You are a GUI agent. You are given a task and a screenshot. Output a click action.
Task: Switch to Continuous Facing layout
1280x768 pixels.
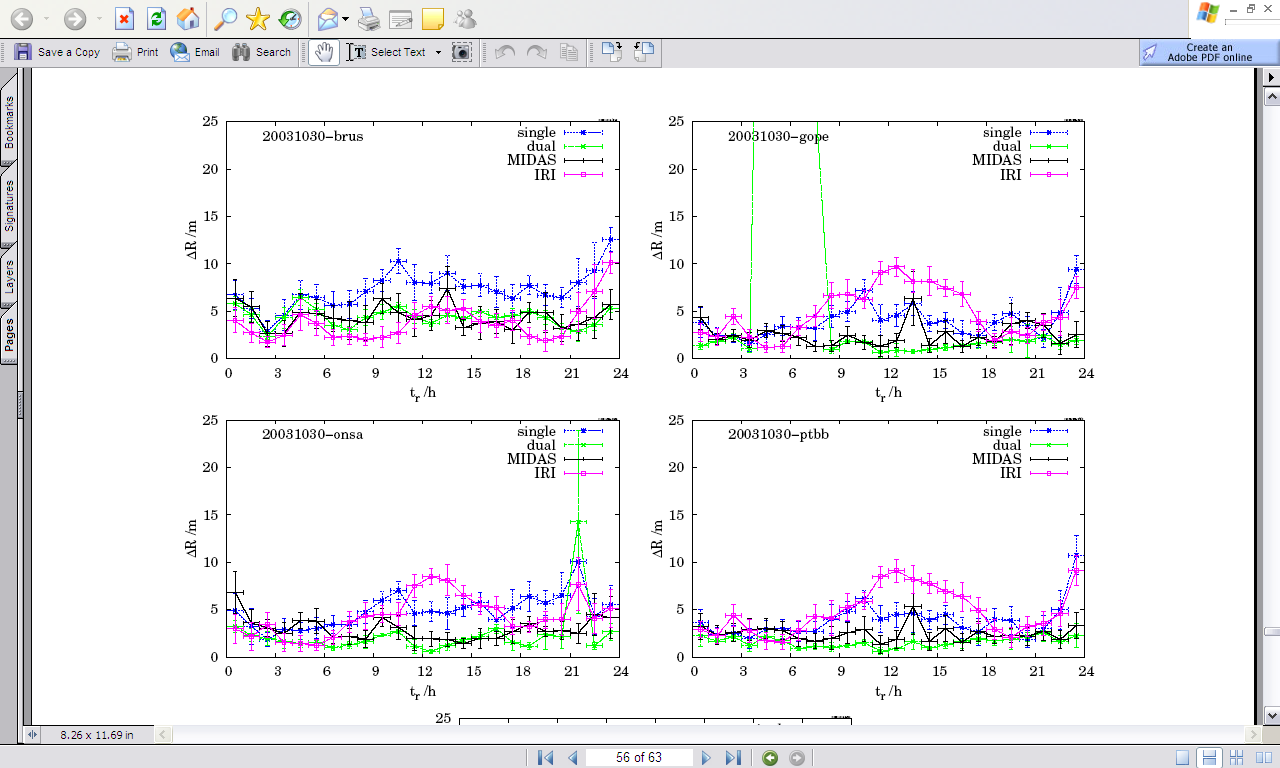point(1236,757)
